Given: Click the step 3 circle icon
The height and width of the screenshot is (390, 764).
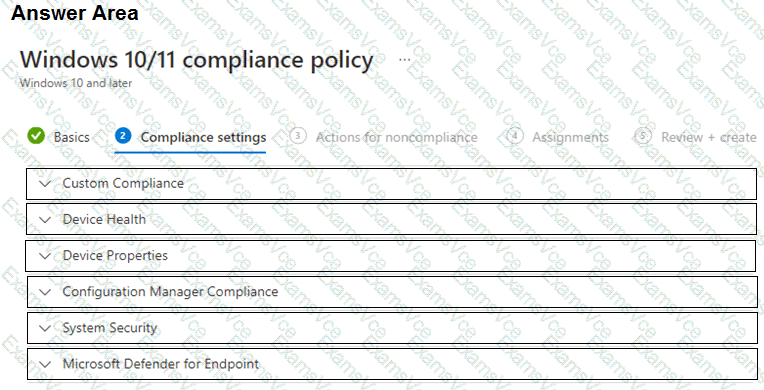Looking at the screenshot, I should [x=298, y=136].
